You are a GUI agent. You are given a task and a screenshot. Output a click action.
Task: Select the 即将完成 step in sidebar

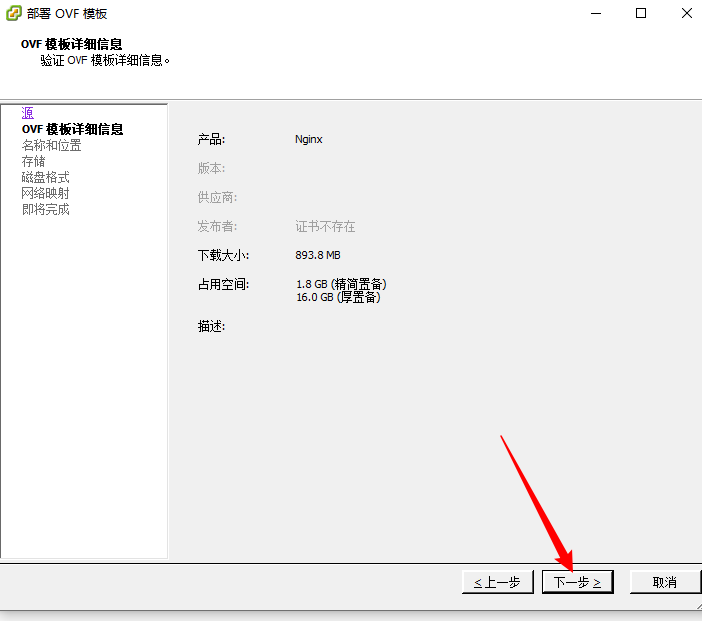click(x=45, y=209)
